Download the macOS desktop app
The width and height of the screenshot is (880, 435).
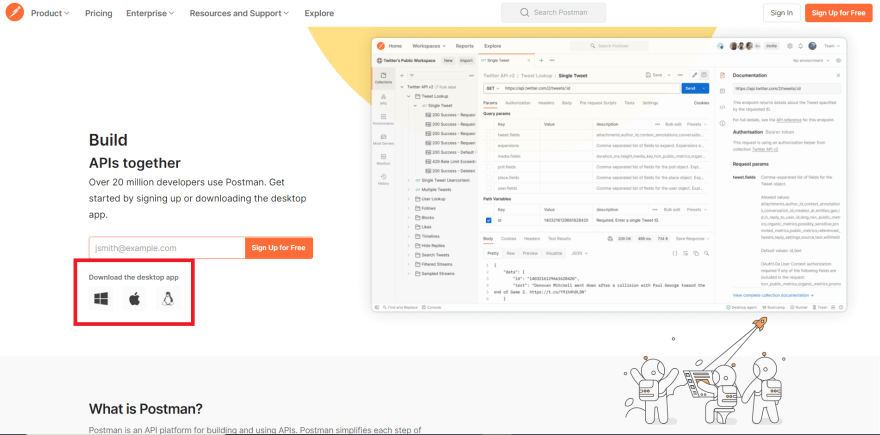pyautogui.click(x=134, y=300)
